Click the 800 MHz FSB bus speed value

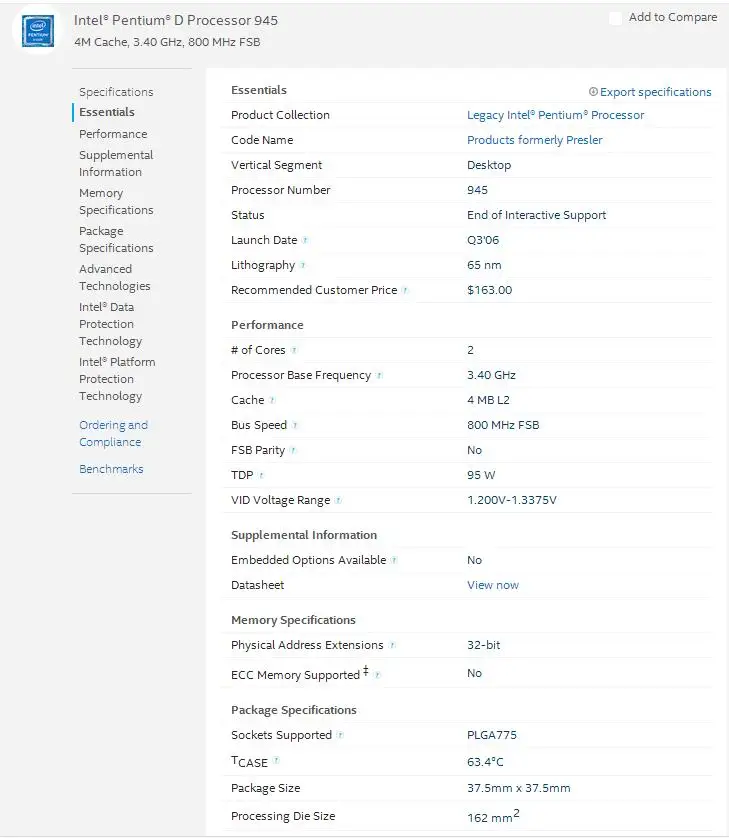click(x=503, y=425)
